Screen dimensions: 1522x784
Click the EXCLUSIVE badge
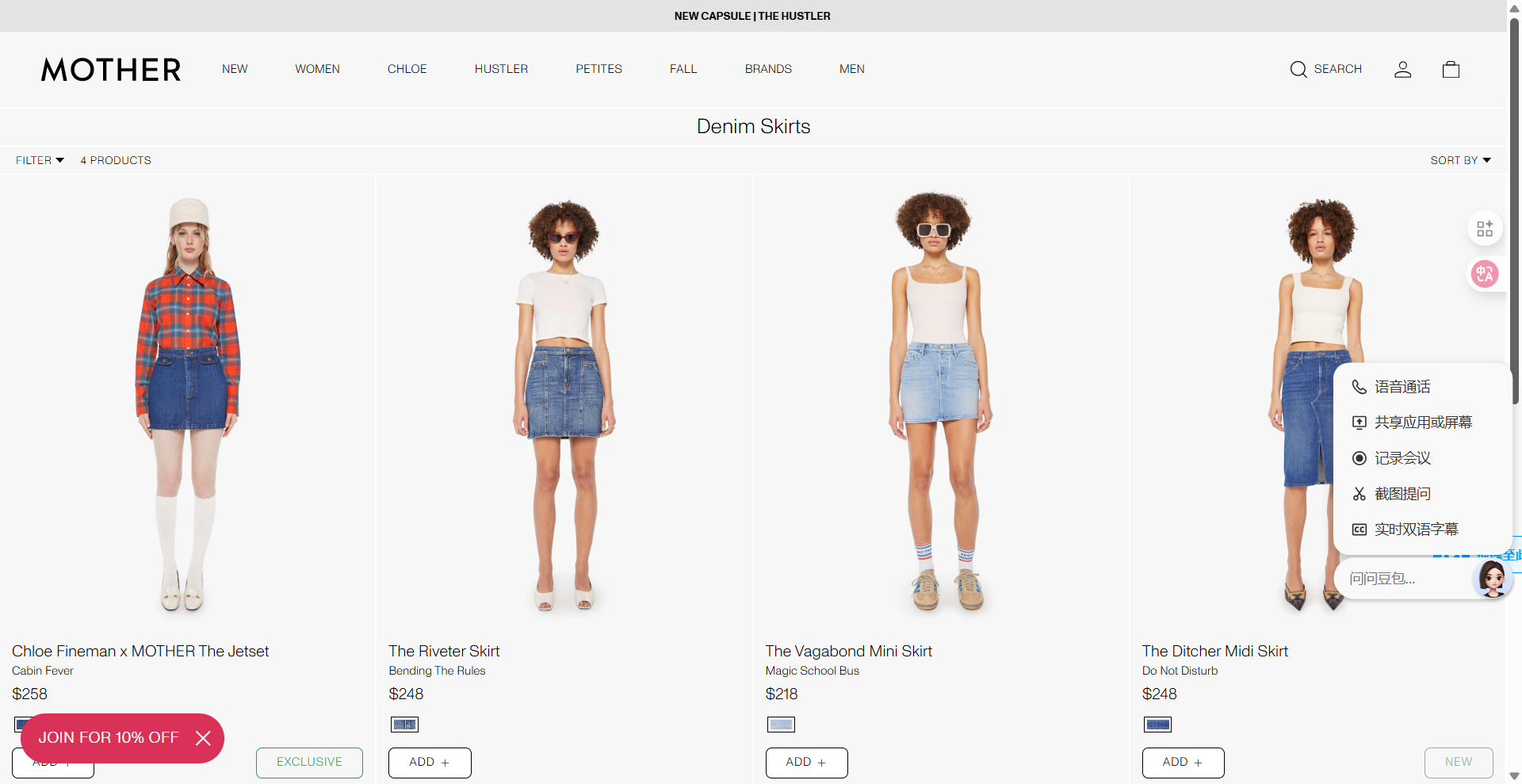point(309,763)
